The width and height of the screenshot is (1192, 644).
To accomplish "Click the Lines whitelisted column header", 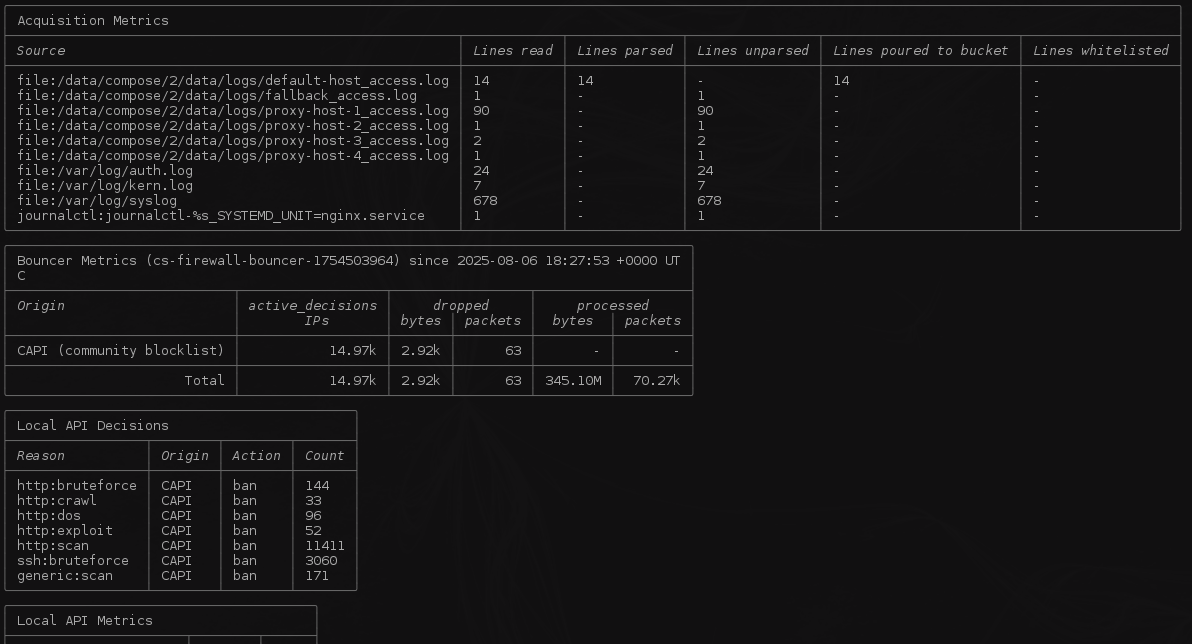I will point(1100,50).
